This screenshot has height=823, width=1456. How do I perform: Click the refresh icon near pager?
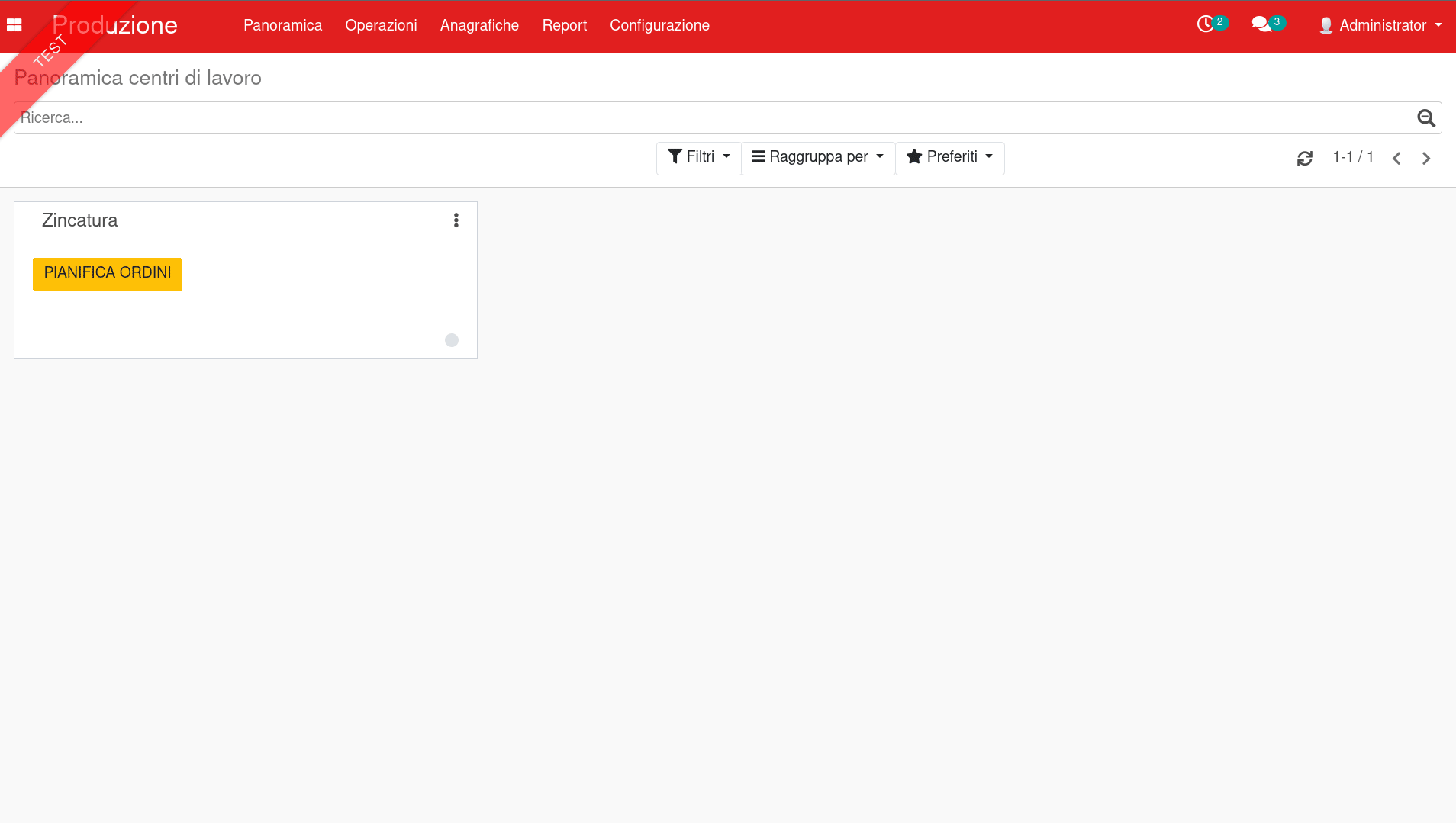point(1305,158)
